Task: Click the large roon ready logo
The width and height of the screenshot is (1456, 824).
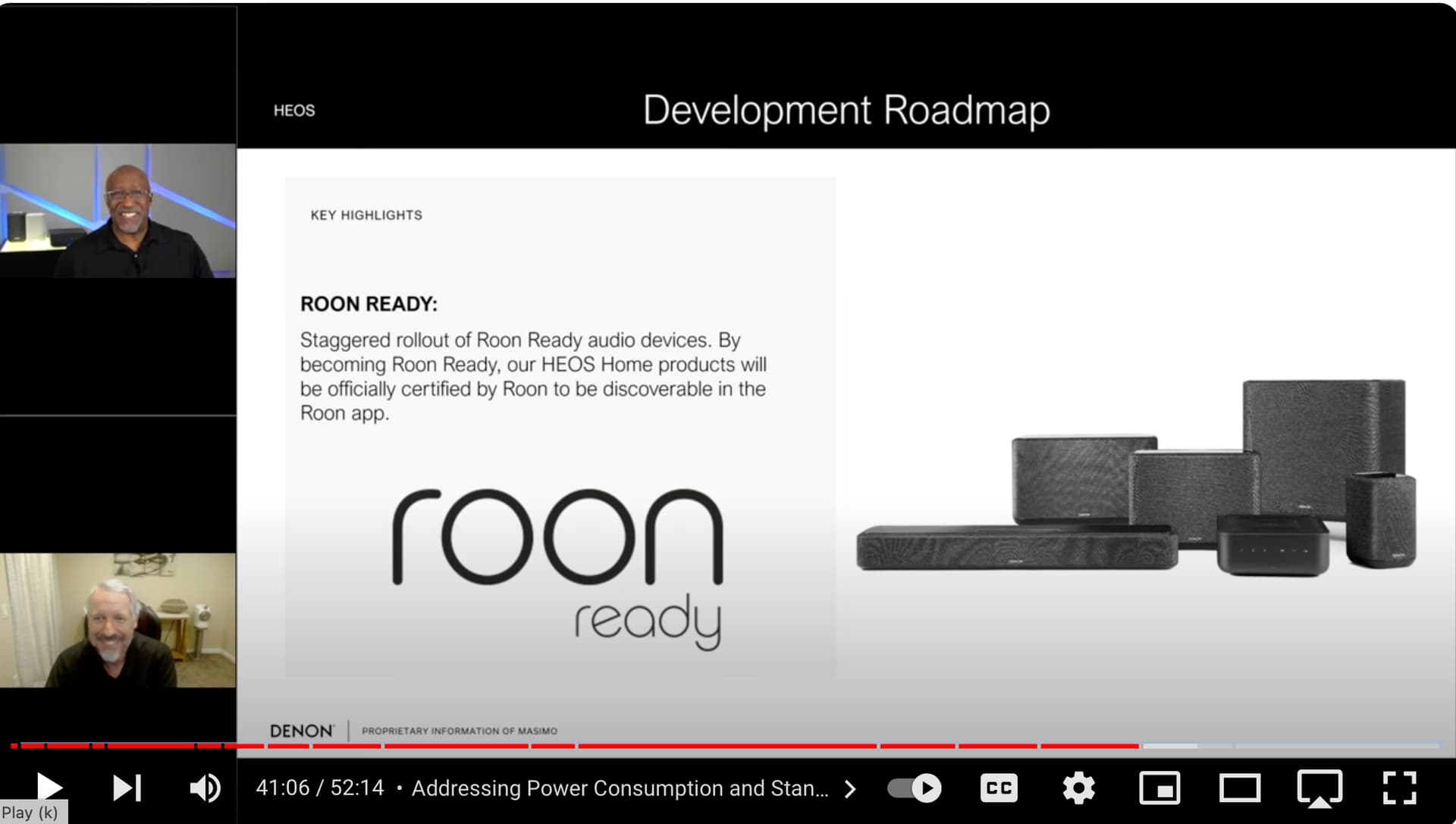Action: (x=558, y=569)
